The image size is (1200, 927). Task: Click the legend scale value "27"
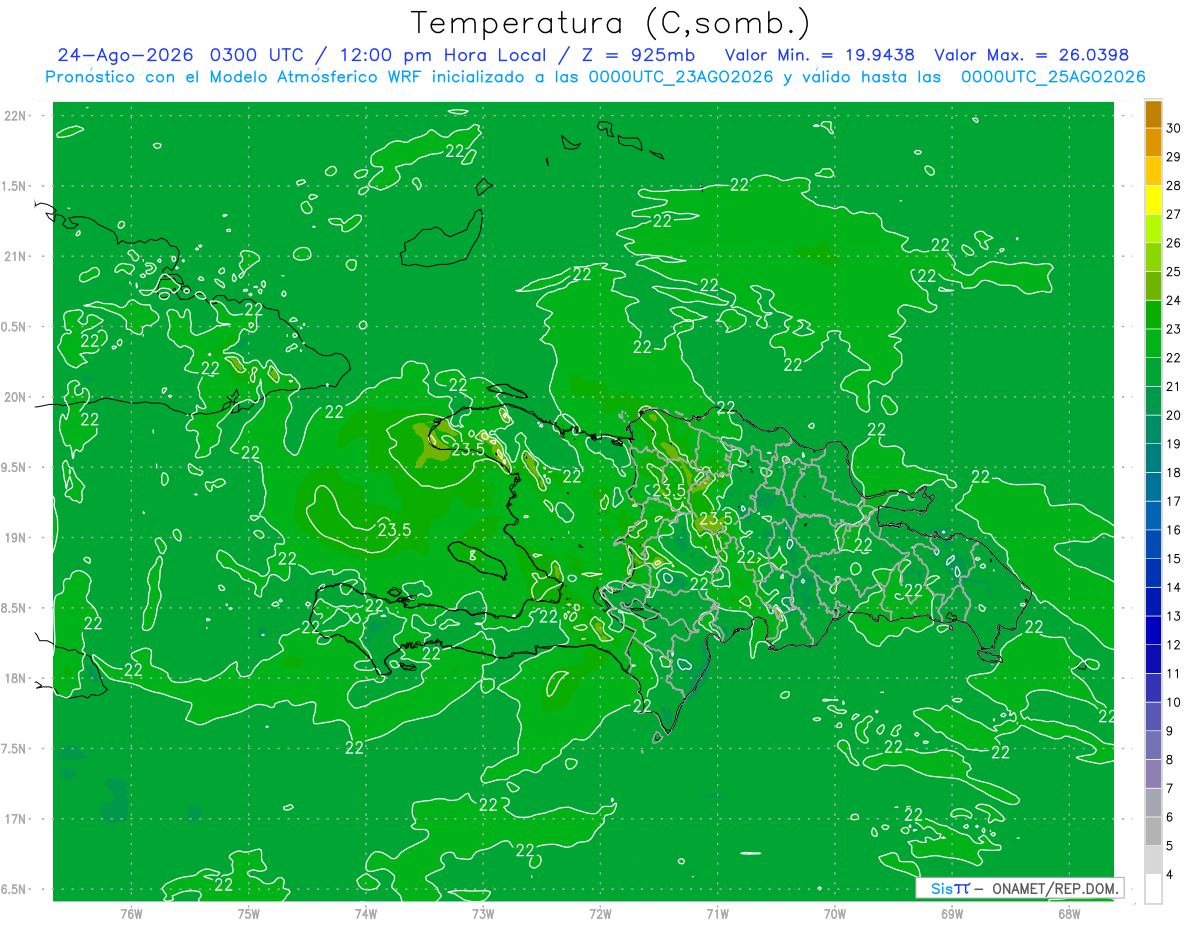pyautogui.click(x=1174, y=214)
